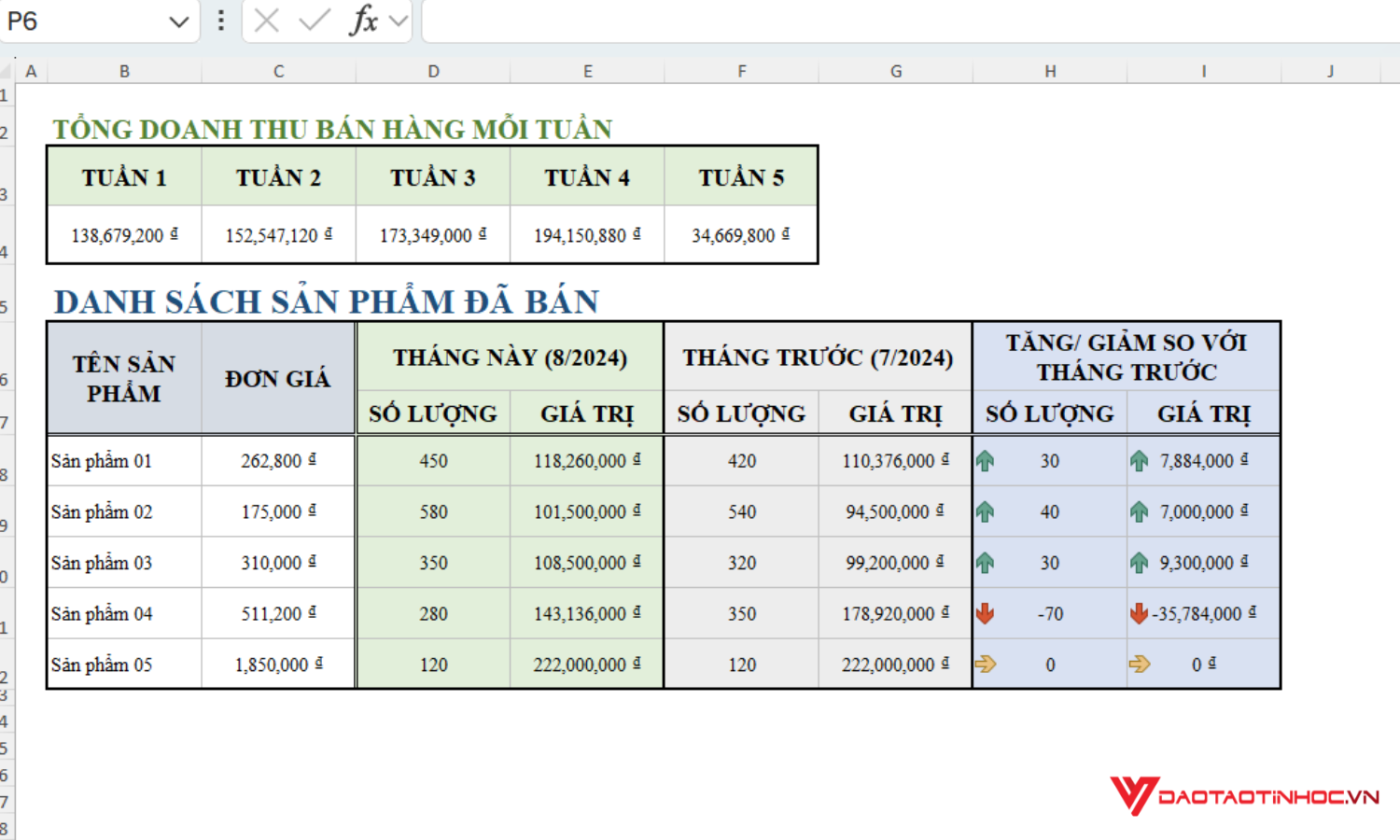Select column I header
The image size is (1400, 840).
1204,71
